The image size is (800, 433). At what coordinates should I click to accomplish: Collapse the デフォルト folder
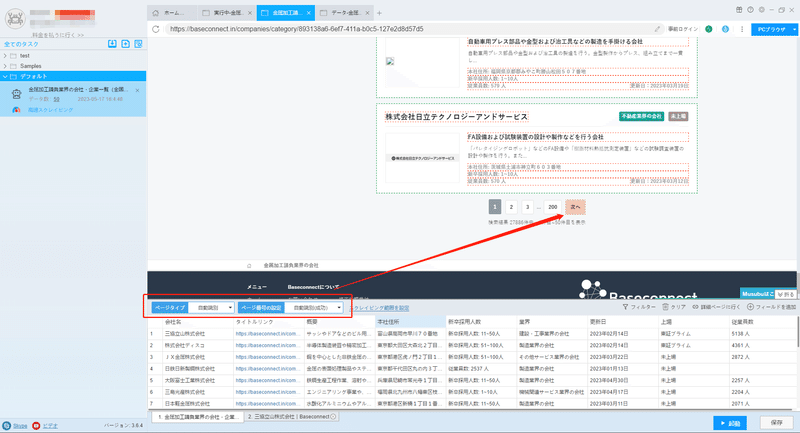pyautogui.click(x=5, y=77)
